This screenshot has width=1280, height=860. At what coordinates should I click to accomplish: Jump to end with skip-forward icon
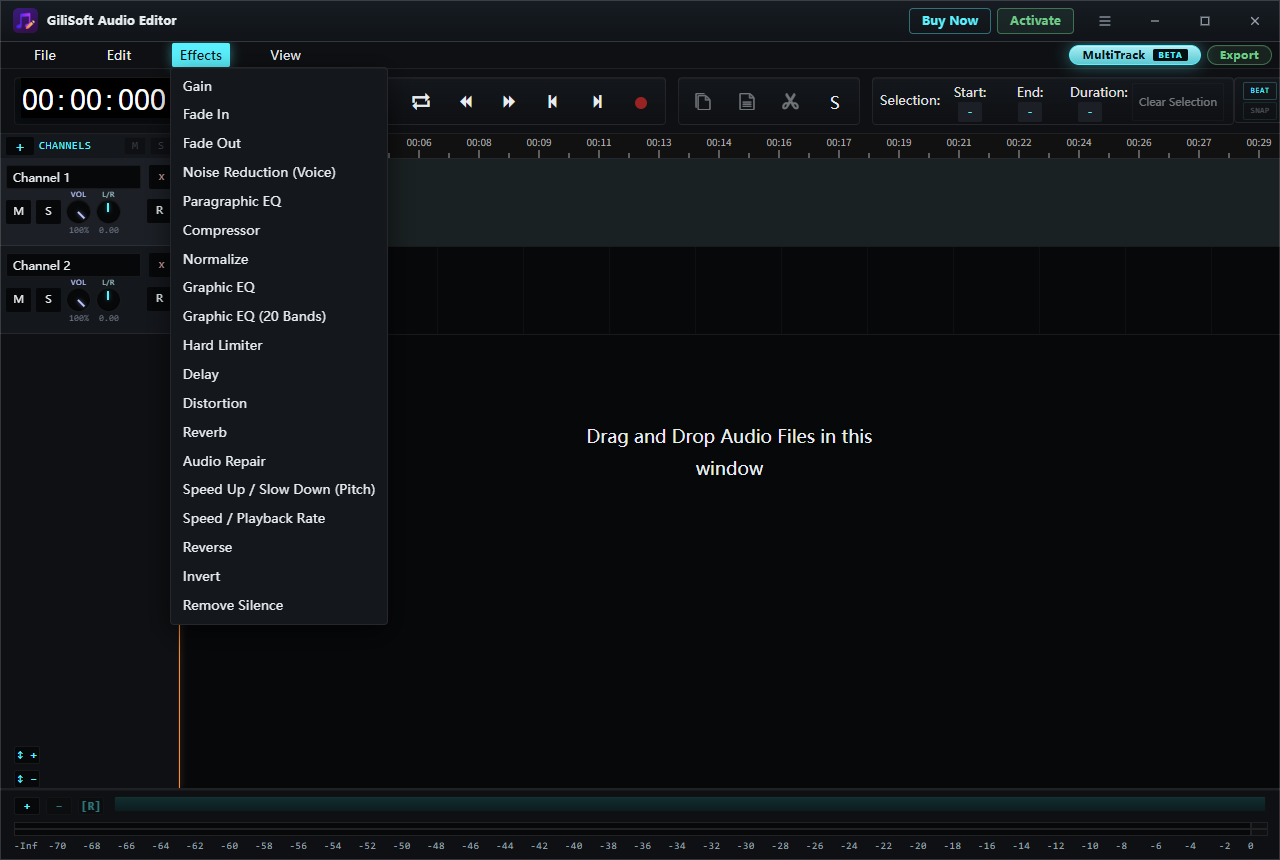[x=597, y=101]
